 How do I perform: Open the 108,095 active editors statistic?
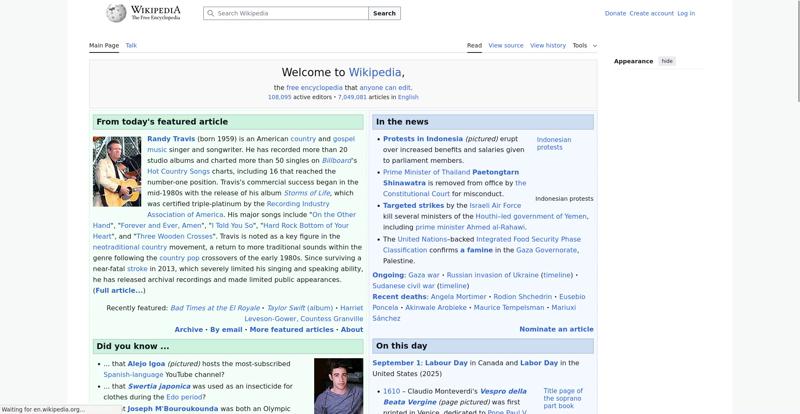(280, 97)
